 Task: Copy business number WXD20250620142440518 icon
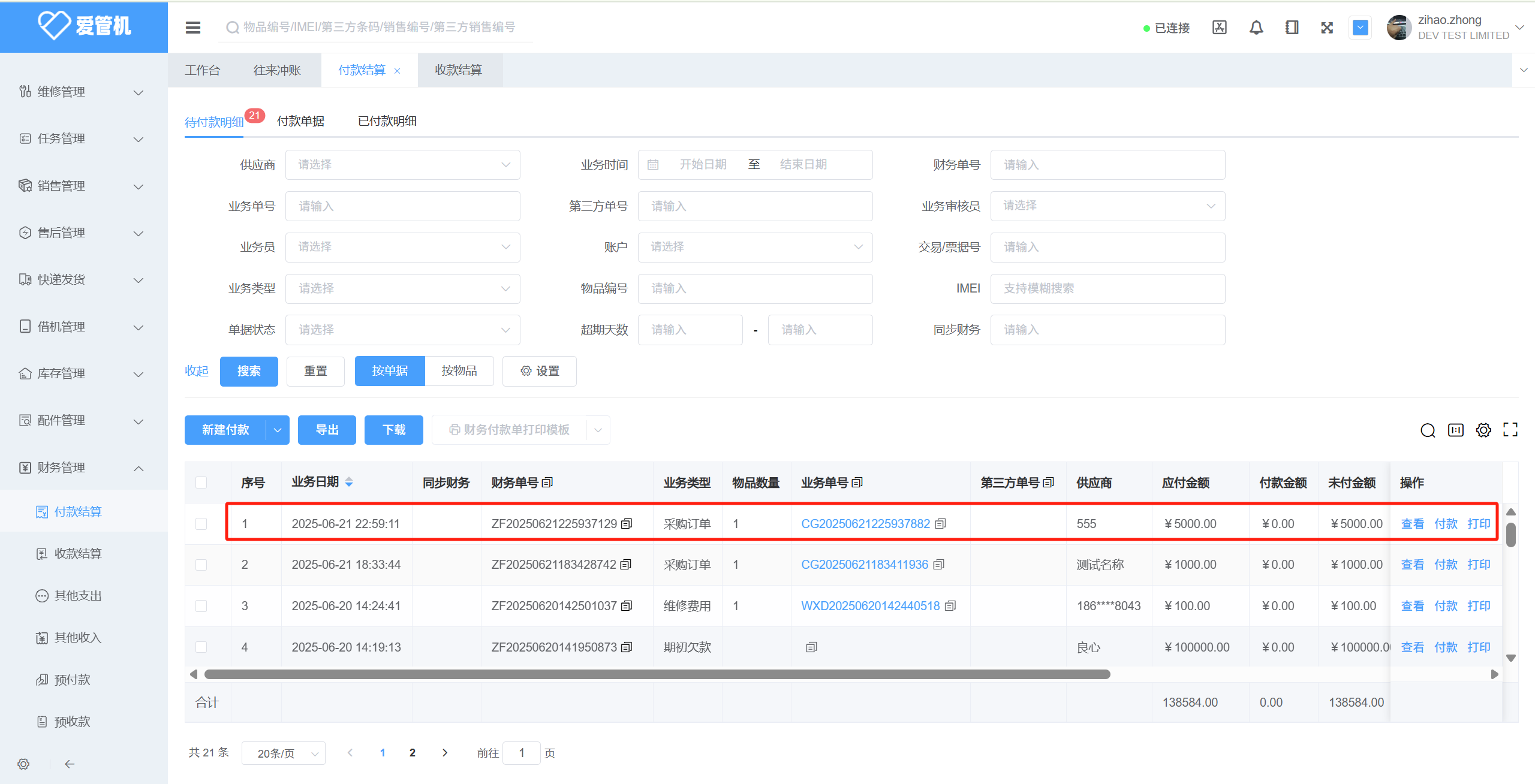(x=950, y=606)
